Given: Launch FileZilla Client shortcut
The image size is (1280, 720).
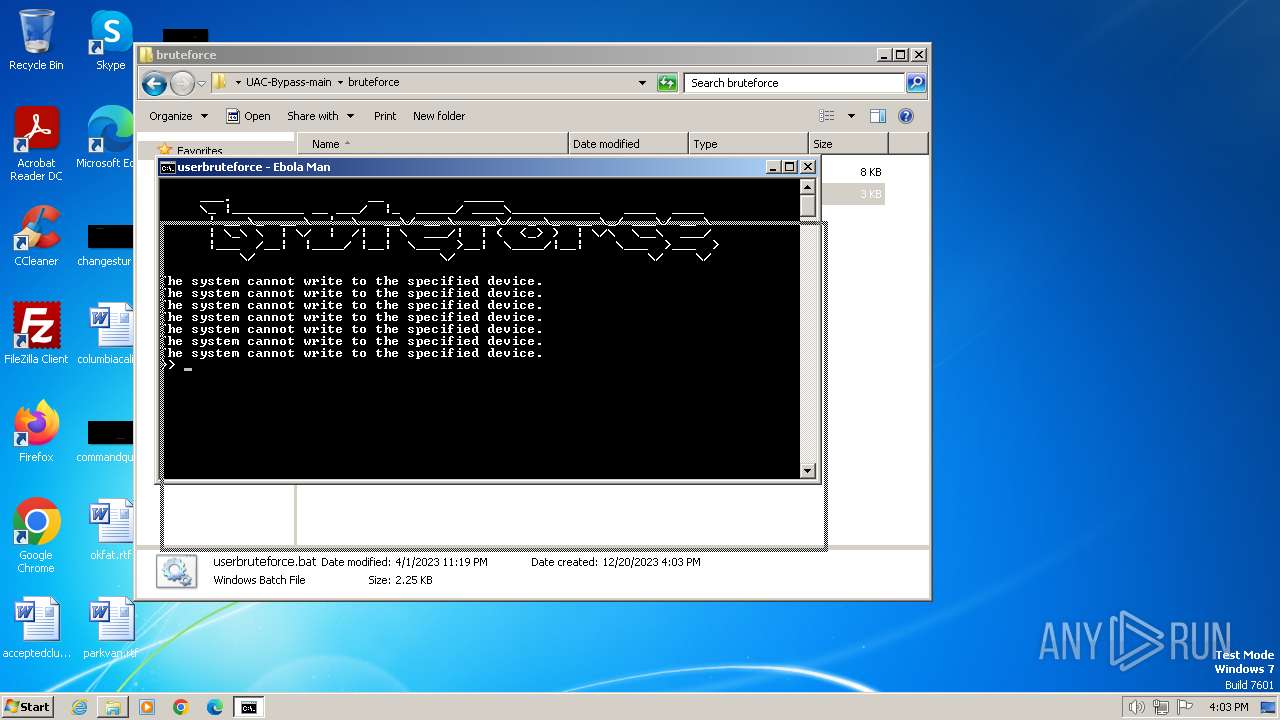Looking at the screenshot, I should 36,334.
